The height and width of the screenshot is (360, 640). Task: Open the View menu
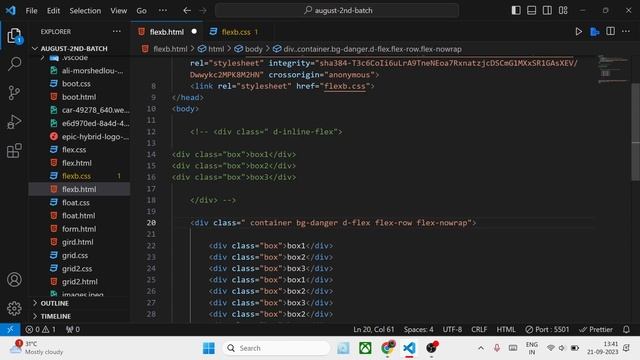(118, 11)
